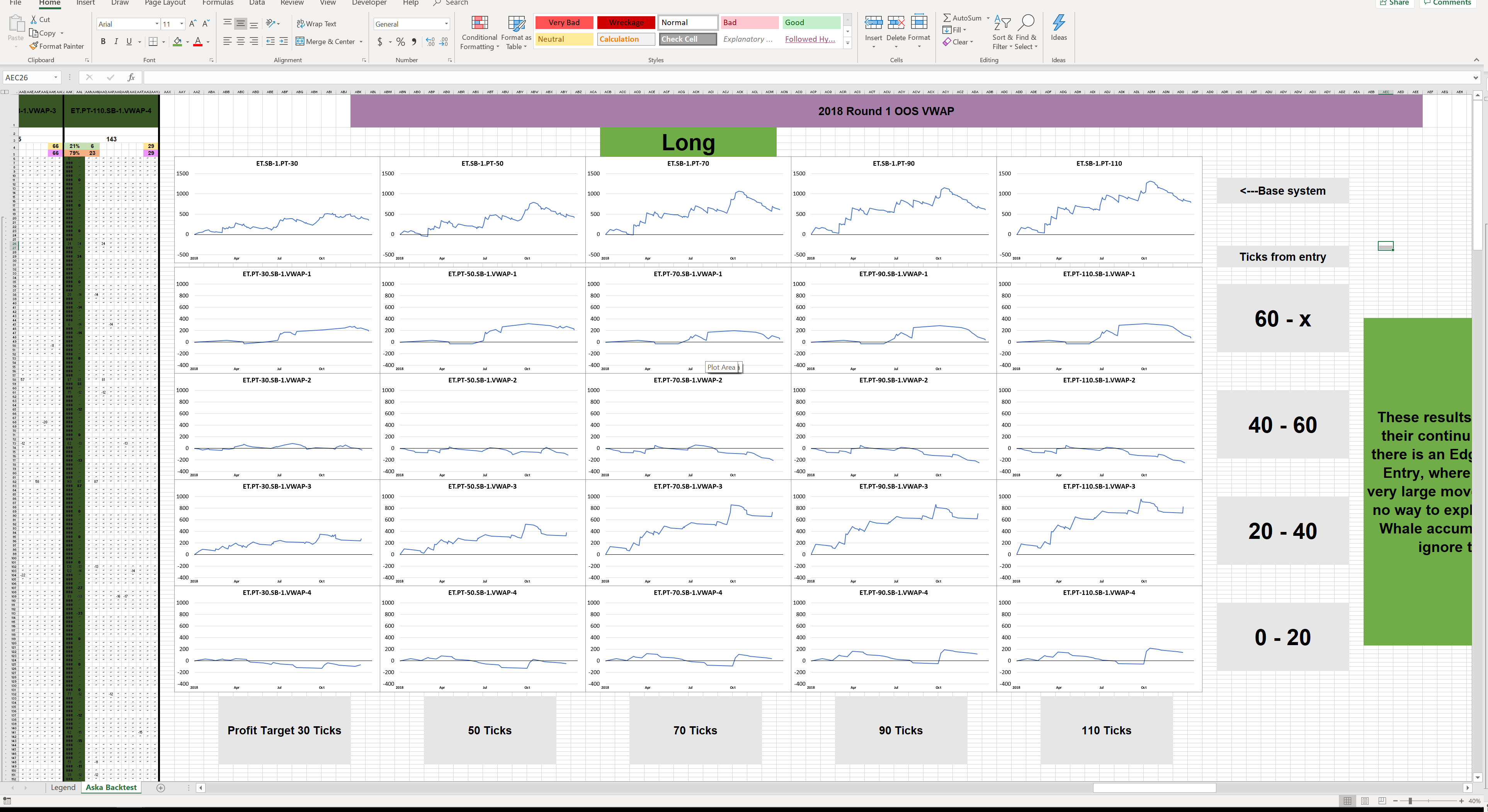The height and width of the screenshot is (812, 1488).
Task: Open the Developer tab
Action: (369, 3)
